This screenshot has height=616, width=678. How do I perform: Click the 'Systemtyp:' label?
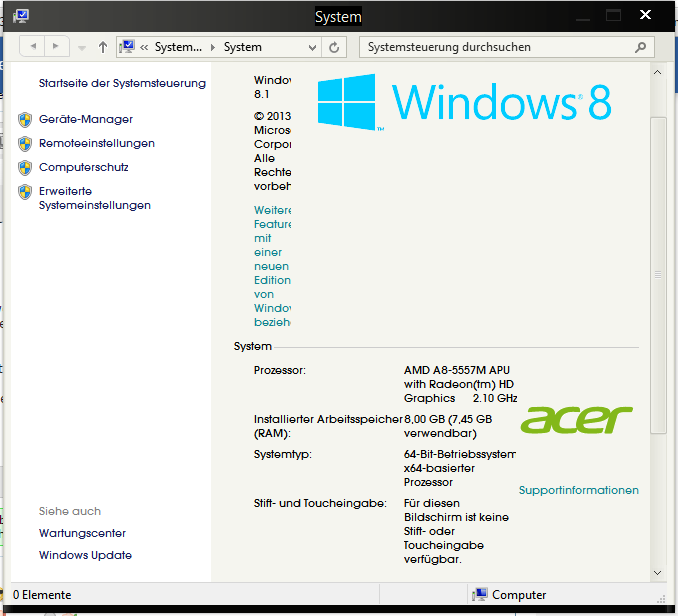[283, 454]
